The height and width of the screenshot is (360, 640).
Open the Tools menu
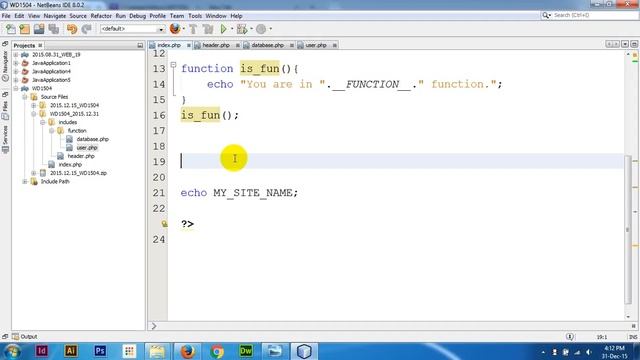[195, 16]
